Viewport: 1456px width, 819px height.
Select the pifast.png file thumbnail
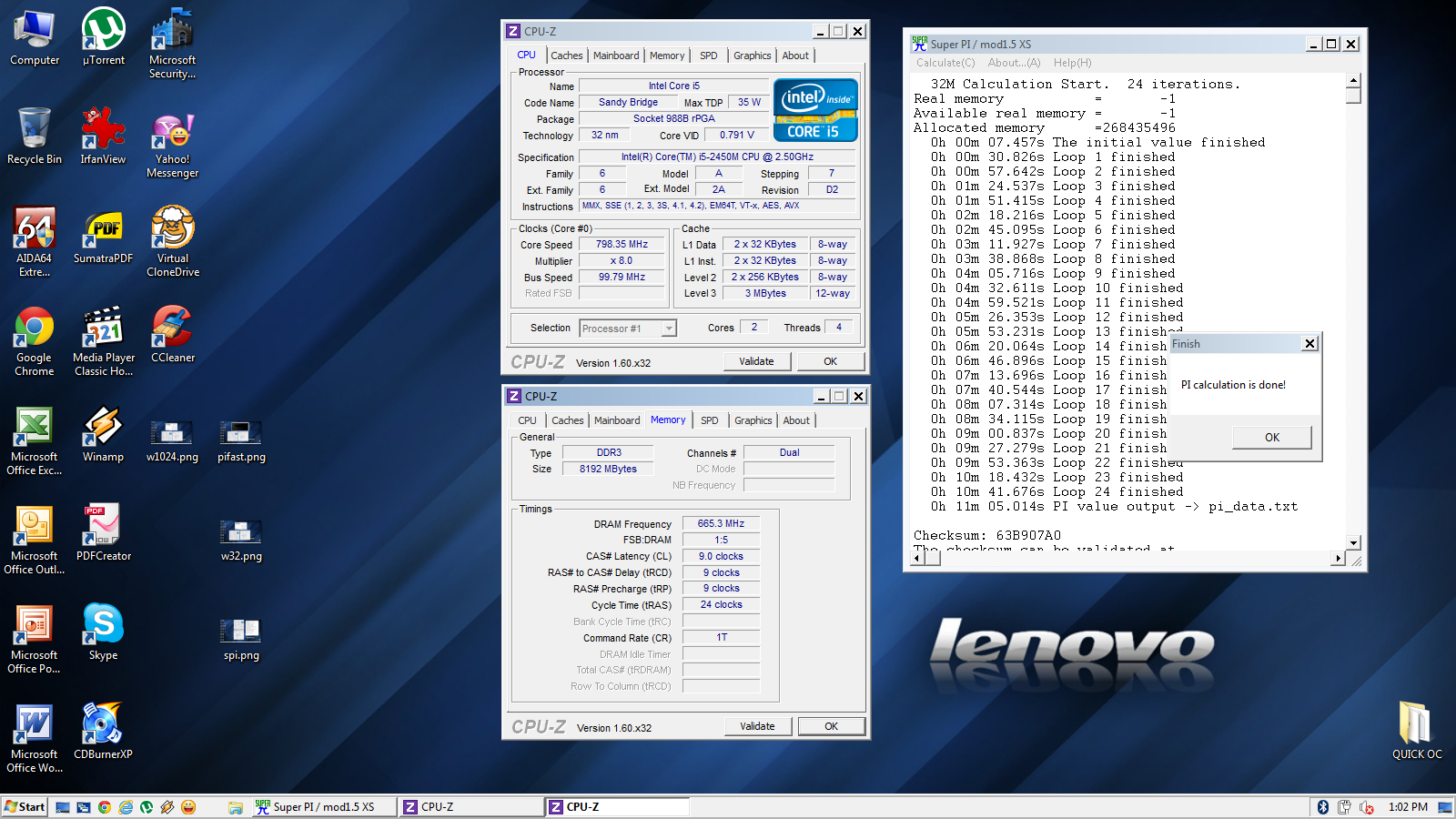(x=241, y=441)
